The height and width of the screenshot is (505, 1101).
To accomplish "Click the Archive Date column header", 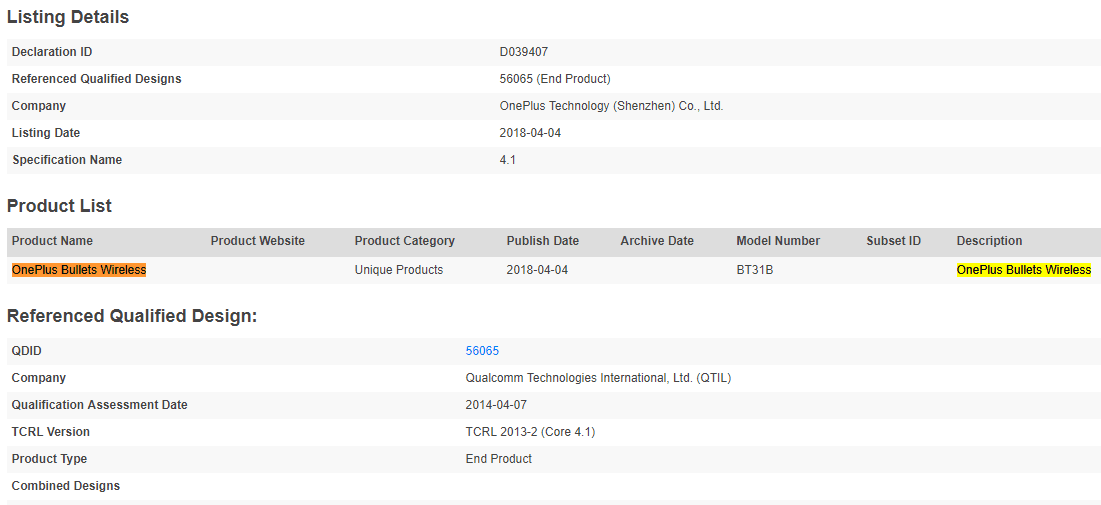I will tap(656, 241).
